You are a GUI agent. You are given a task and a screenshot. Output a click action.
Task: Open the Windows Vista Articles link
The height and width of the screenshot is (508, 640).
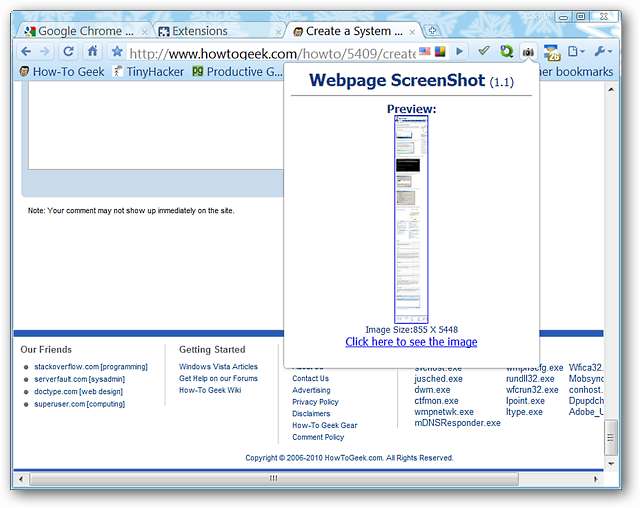click(218, 366)
